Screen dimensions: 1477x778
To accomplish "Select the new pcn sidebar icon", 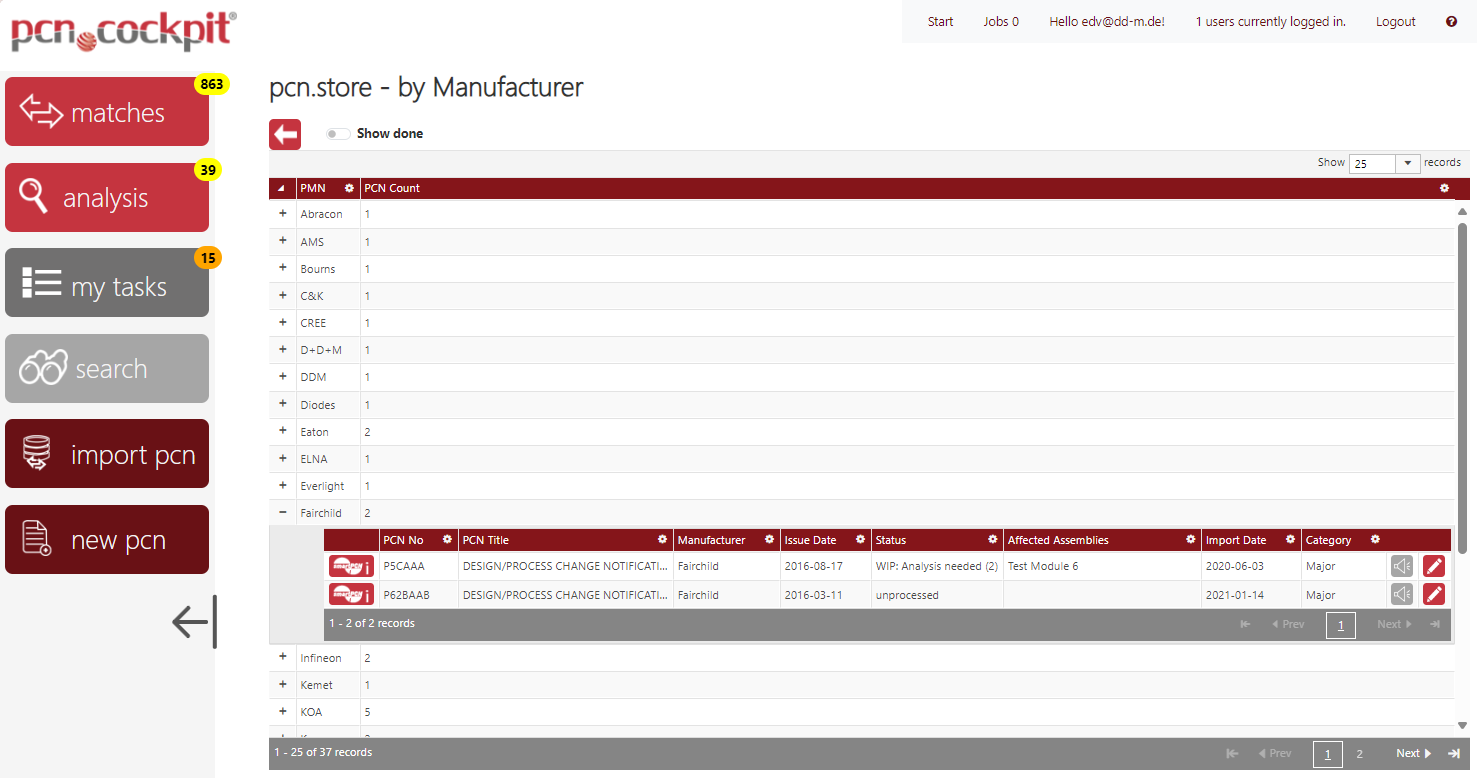I will click(106, 539).
